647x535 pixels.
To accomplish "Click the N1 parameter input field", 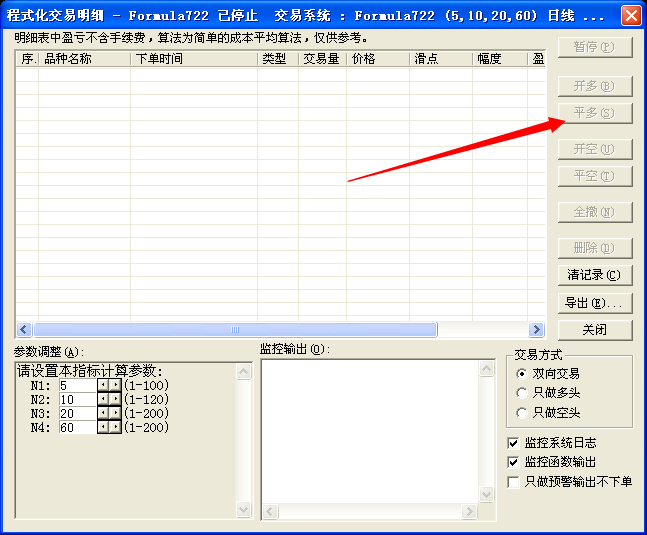I will click(x=78, y=386).
